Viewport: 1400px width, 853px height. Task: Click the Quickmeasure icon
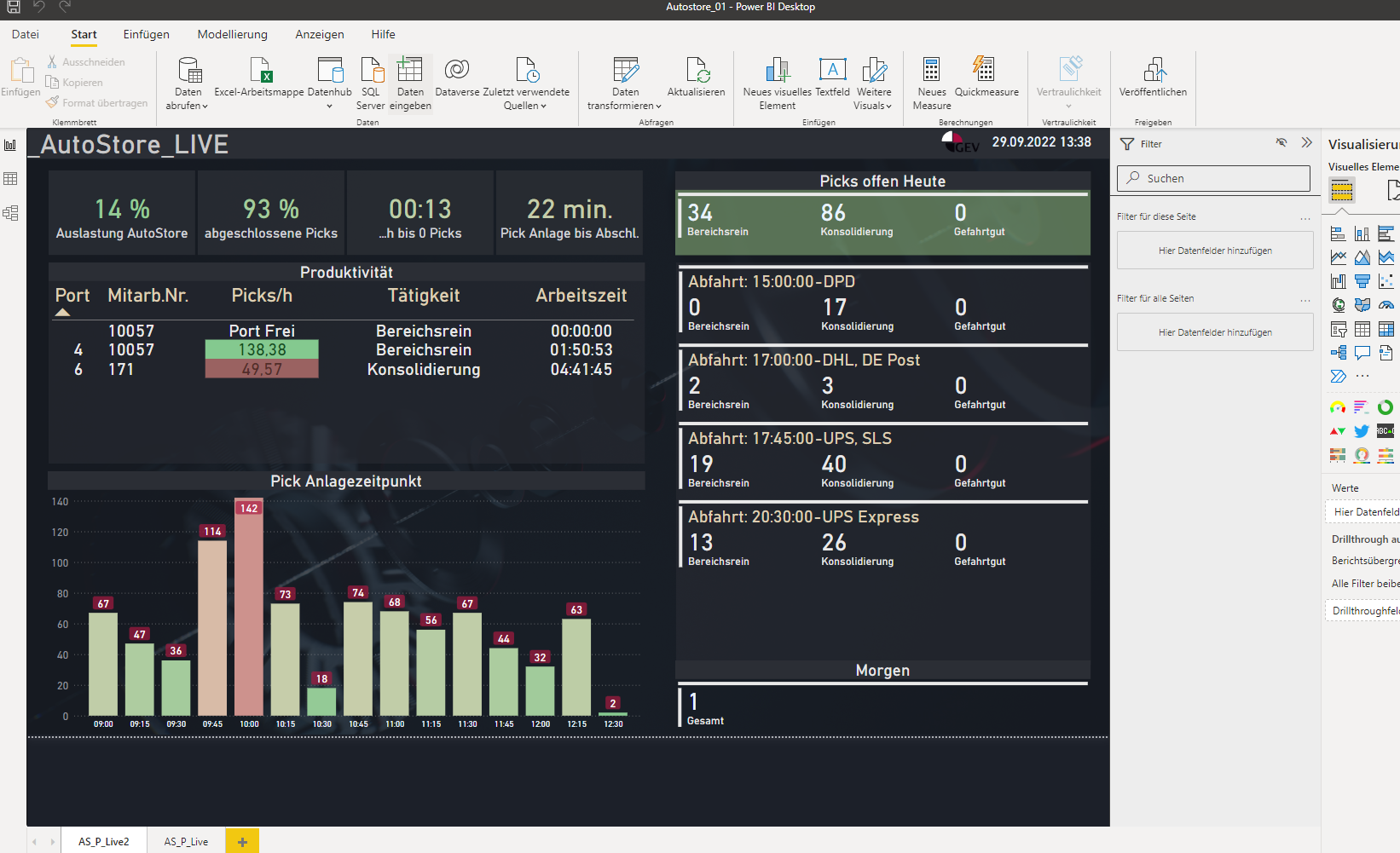(984, 69)
